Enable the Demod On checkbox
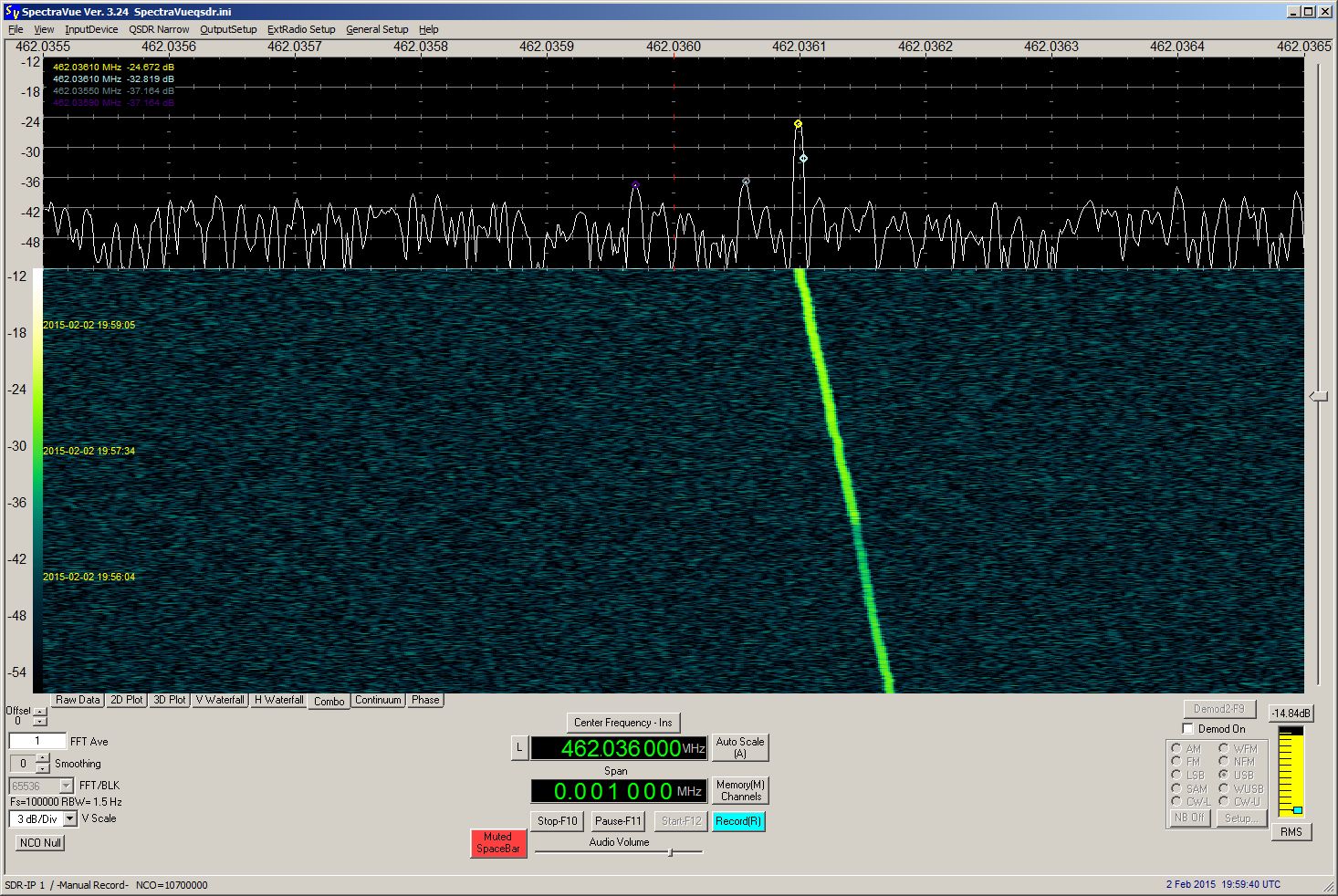Image resolution: width=1338 pixels, height=896 pixels. pyautogui.click(x=1187, y=729)
